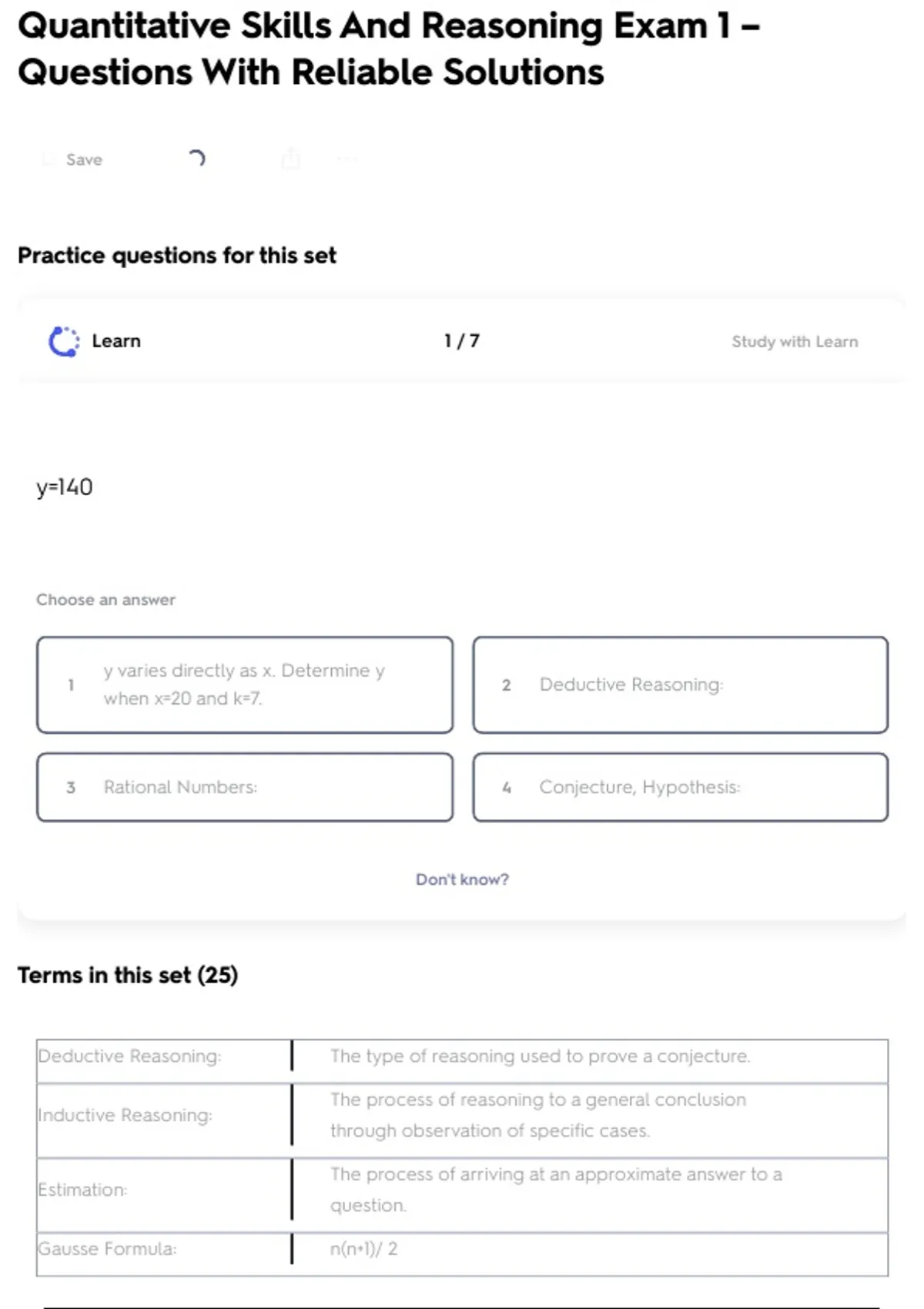Click the Deductive Reasoning term in the list
Viewport: 924px width, 1309px height.
click(129, 1056)
